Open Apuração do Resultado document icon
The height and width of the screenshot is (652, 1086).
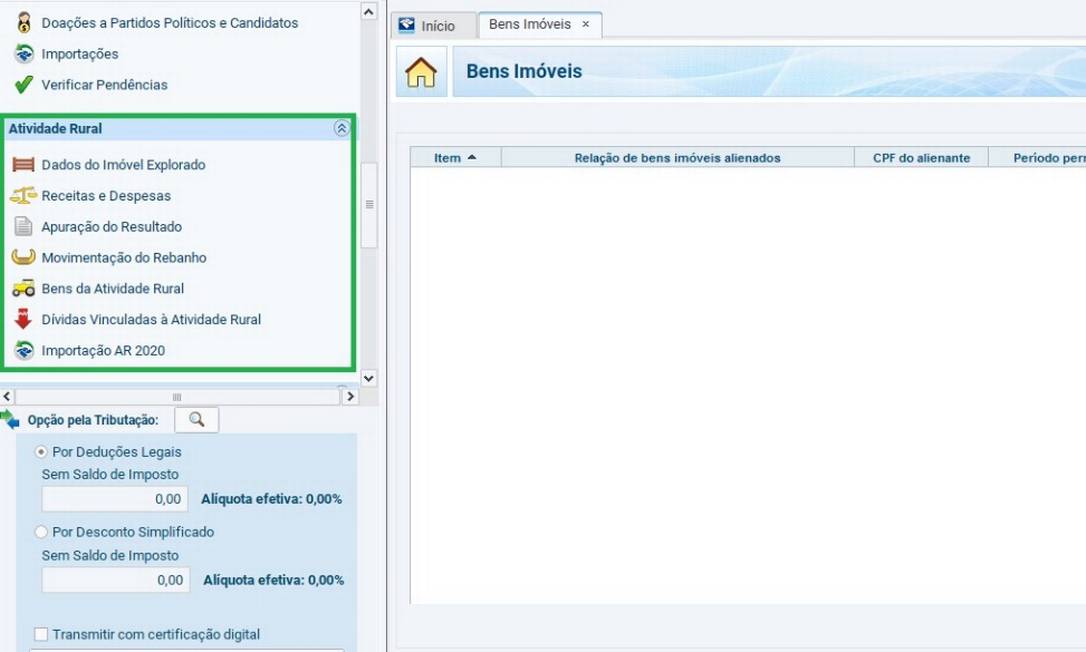(23, 227)
